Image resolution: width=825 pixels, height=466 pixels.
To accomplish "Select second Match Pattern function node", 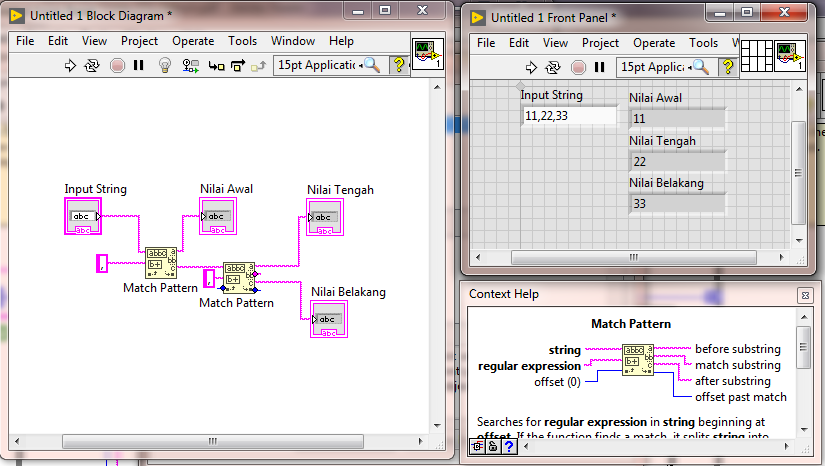I will 239,278.
